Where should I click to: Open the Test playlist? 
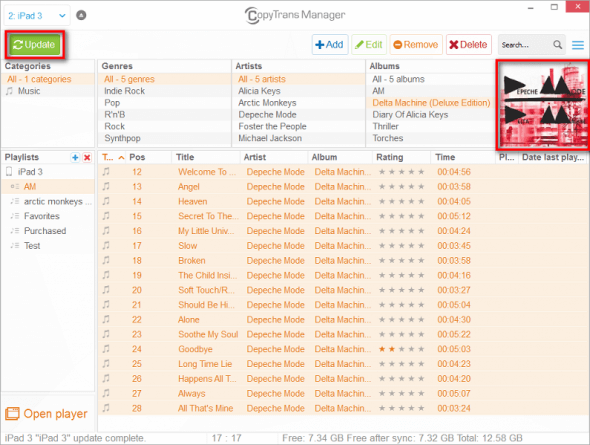click(x=48, y=246)
